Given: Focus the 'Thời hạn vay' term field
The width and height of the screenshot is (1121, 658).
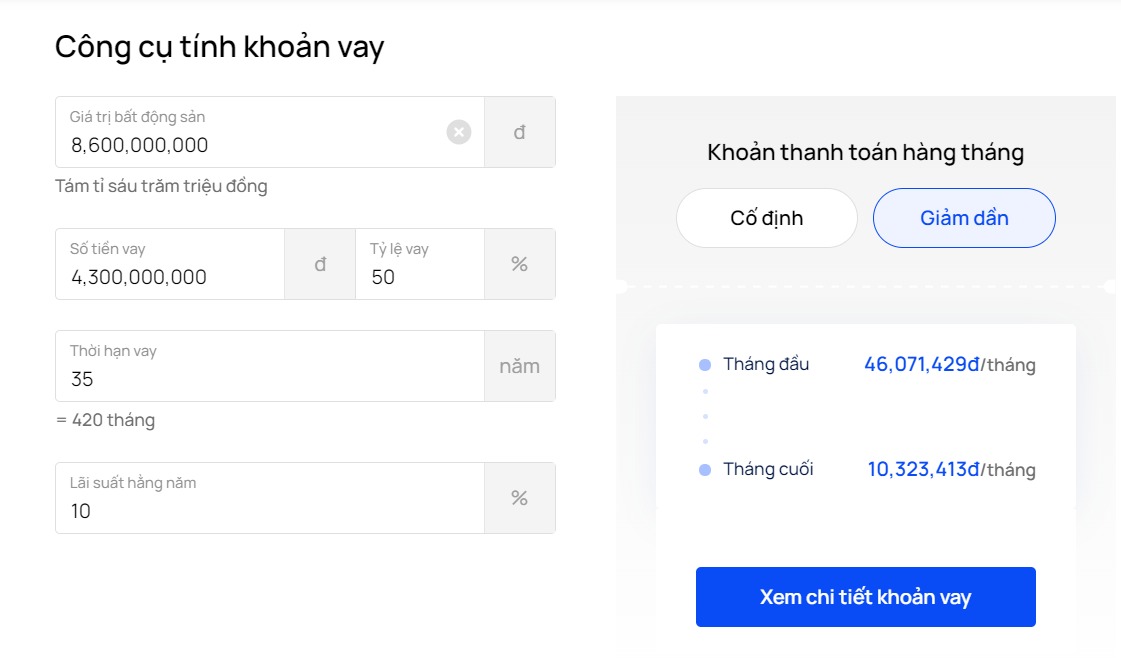Looking at the screenshot, I should point(270,379).
